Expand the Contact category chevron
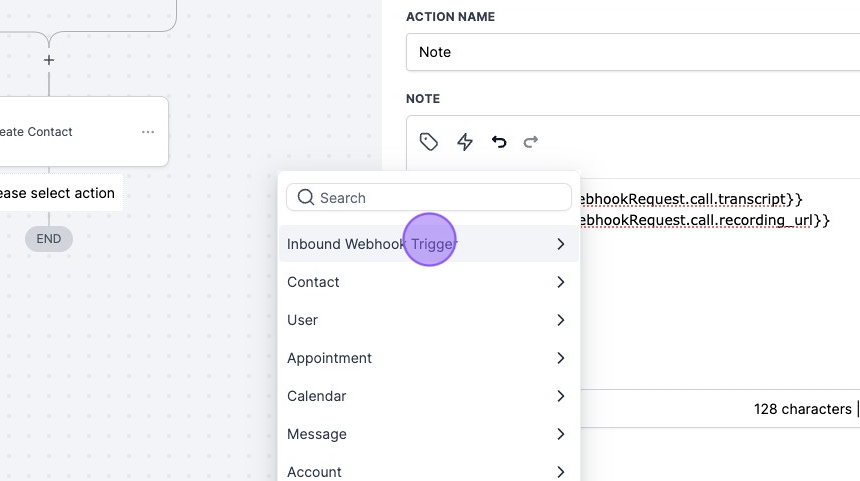Image resolution: width=860 pixels, height=481 pixels. coord(561,282)
